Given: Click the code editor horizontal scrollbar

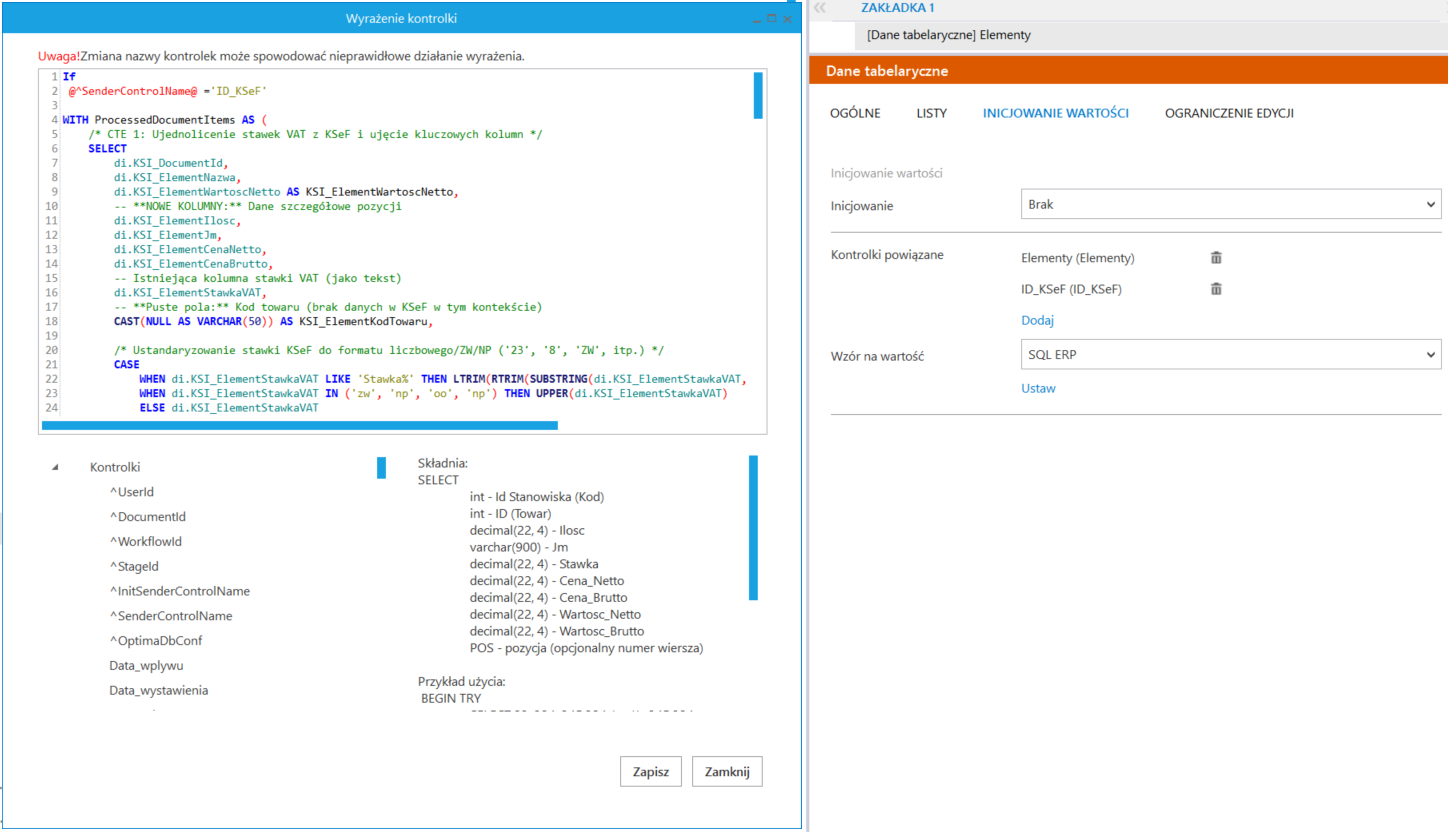Looking at the screenshot, I should tap(300, 426).
